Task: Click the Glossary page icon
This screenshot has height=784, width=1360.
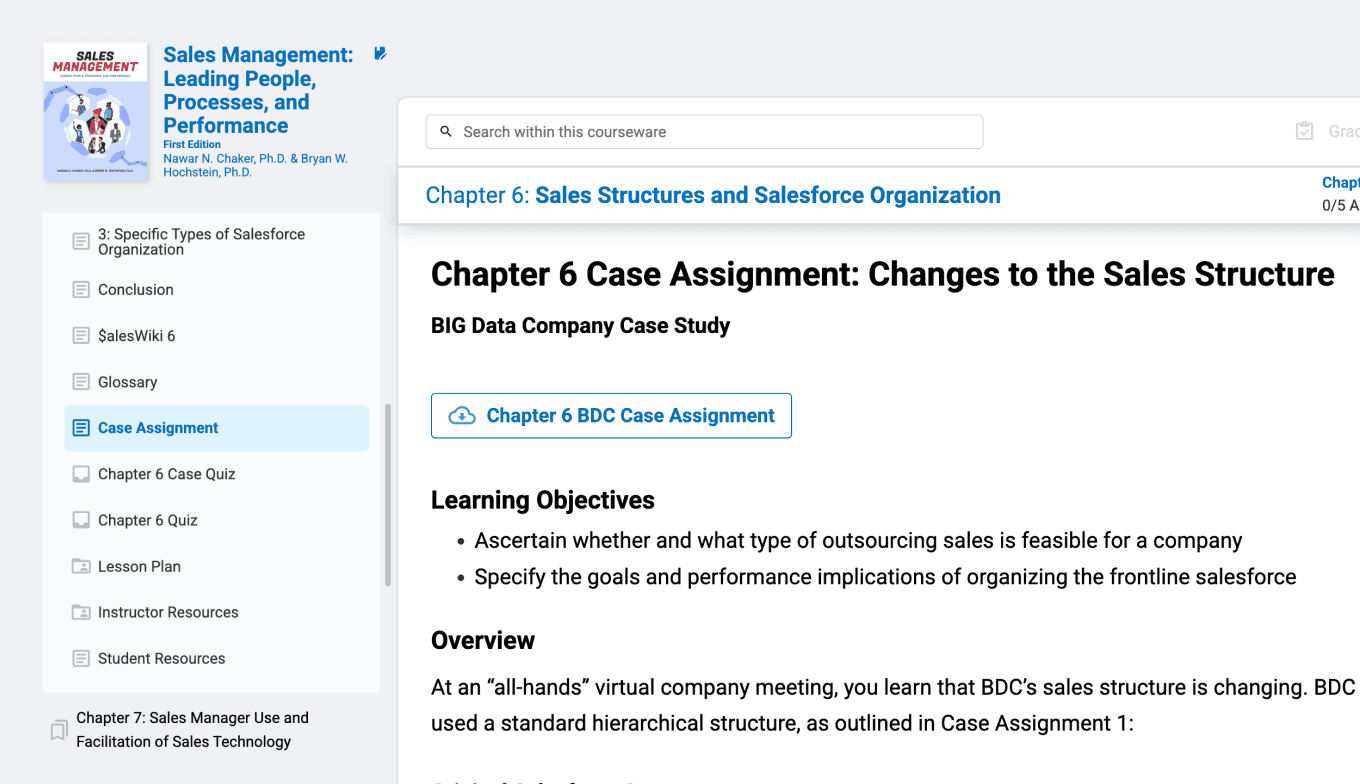Action: point(81,382)
